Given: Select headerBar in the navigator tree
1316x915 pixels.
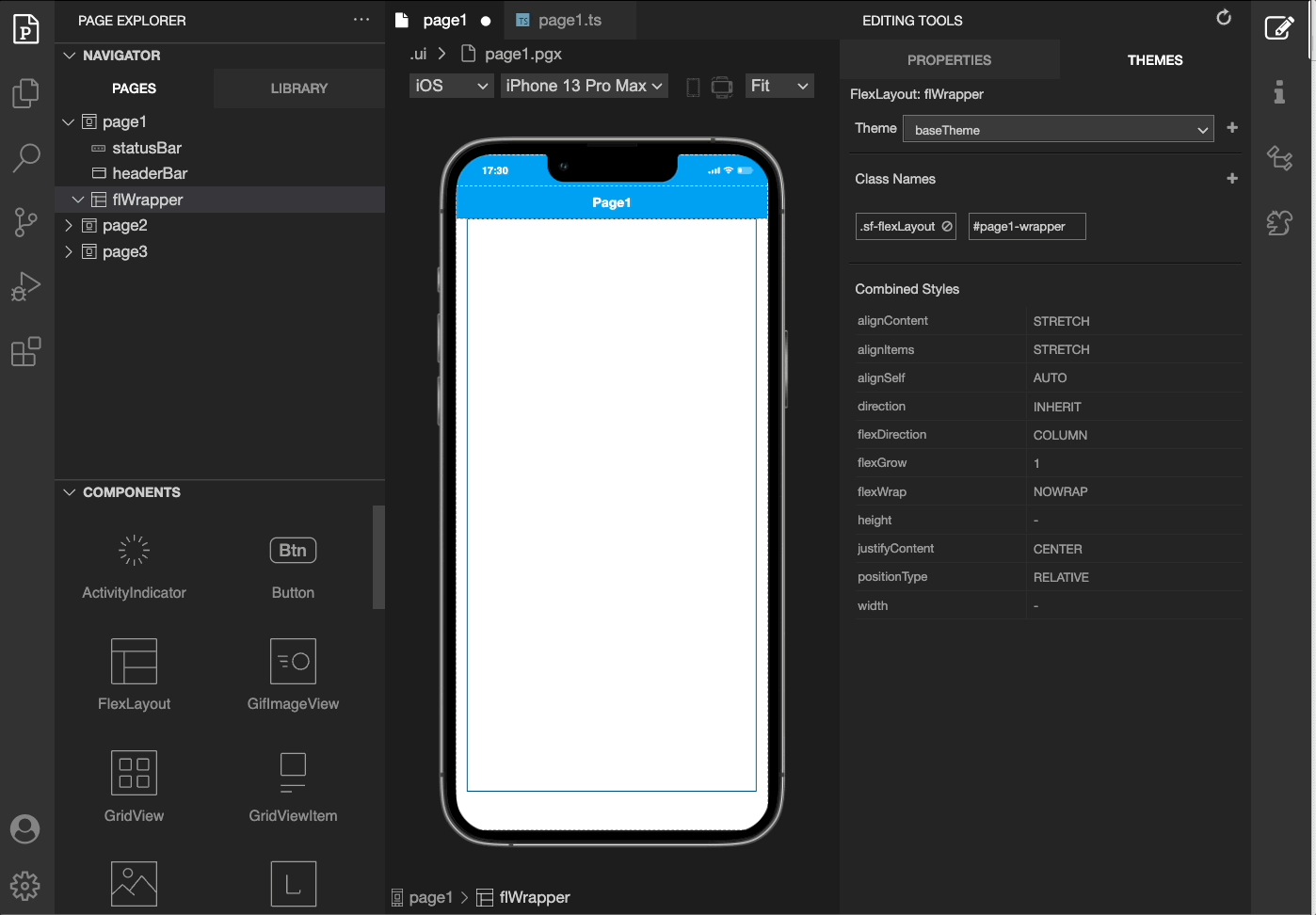Looking at the screenshot, I should tap(150, 173).
